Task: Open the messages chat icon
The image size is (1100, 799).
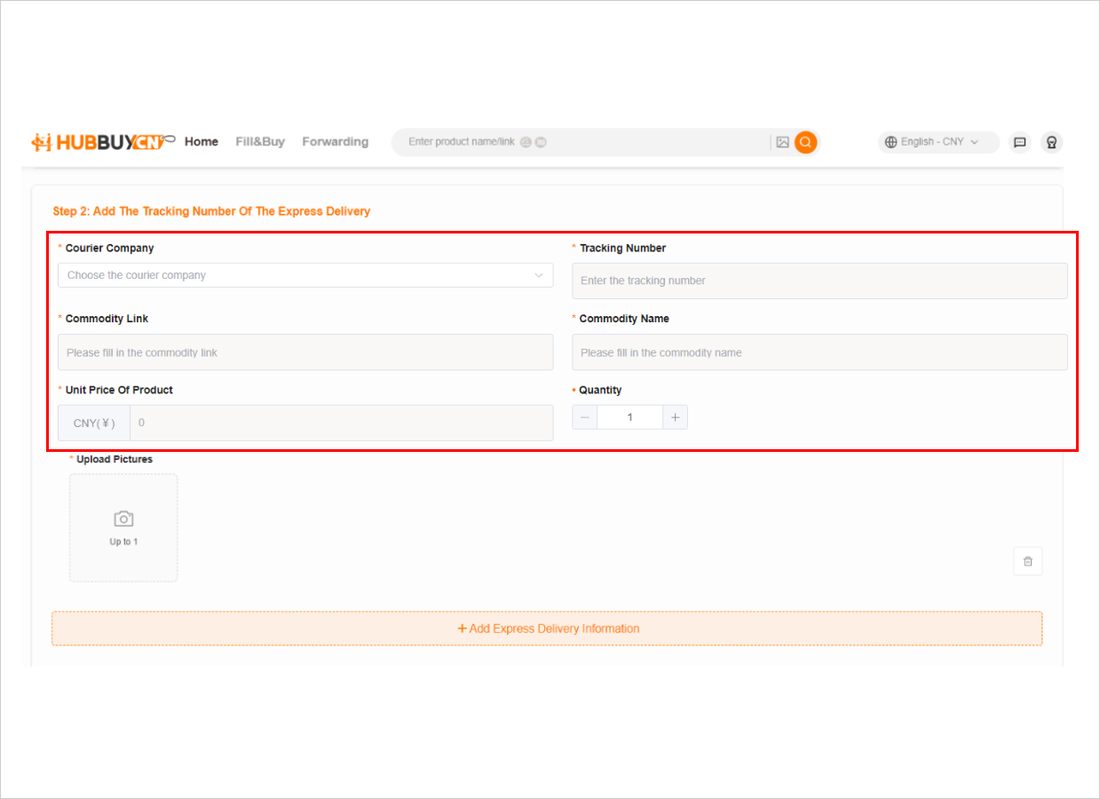Action: pos(1020,142)
